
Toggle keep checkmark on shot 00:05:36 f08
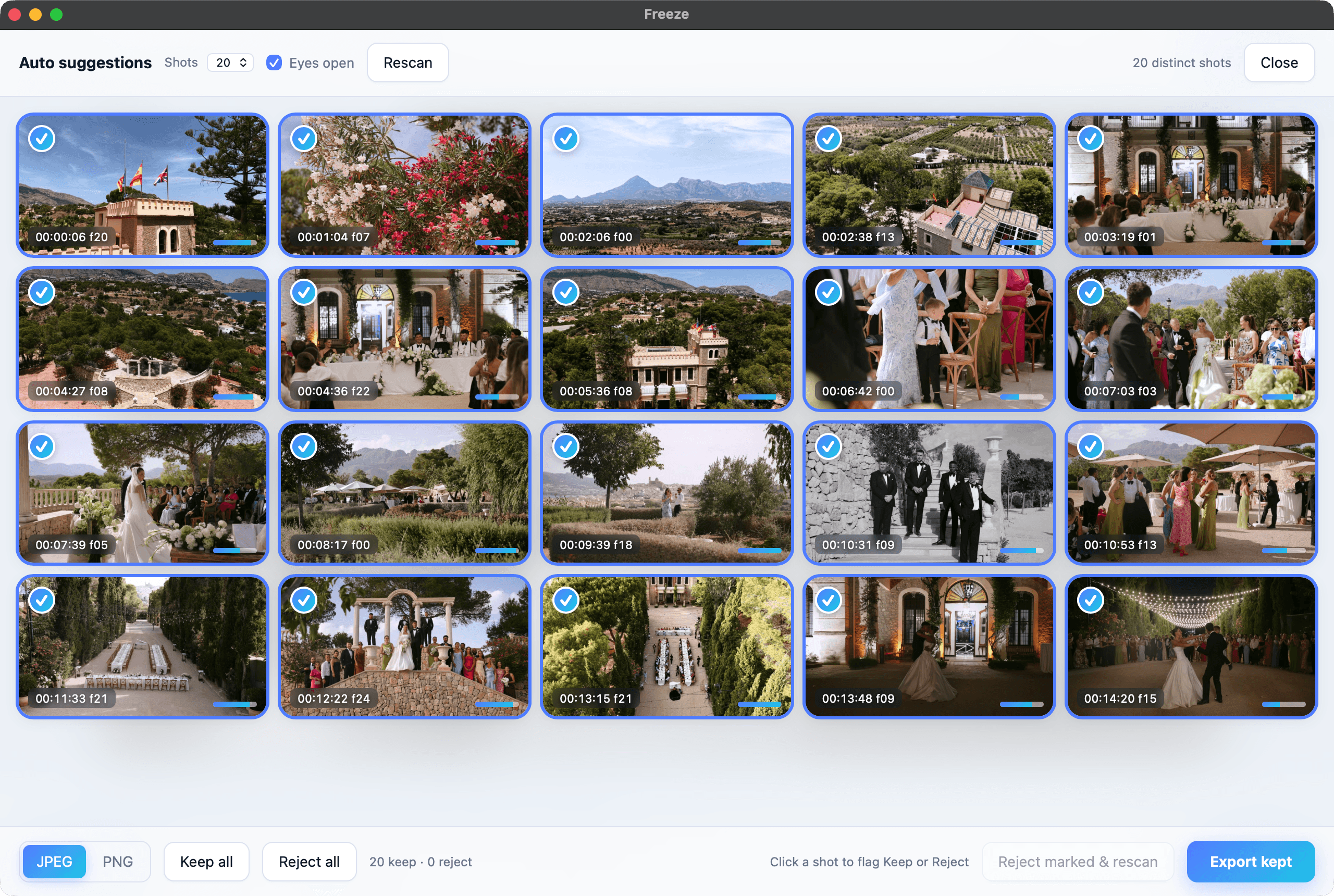[x=566, y=293]
